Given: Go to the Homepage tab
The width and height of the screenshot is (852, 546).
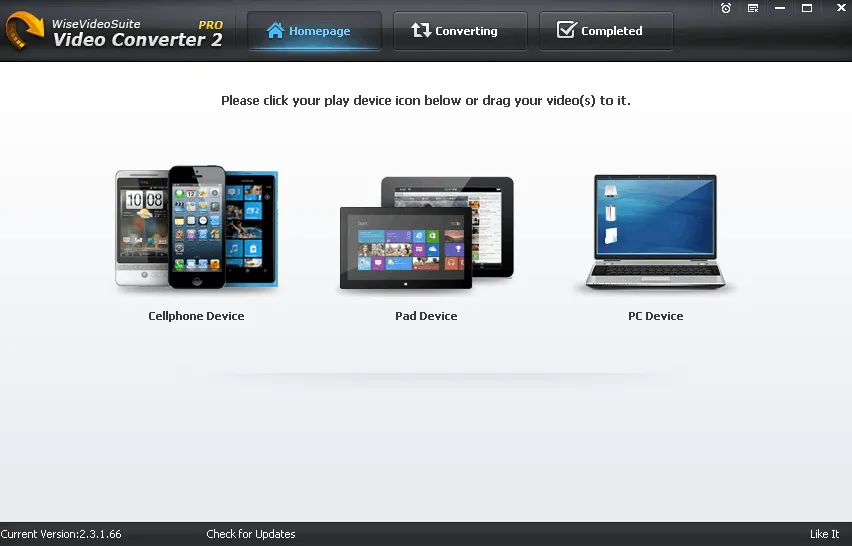Looking at the screenshot, I should [314, 31].
